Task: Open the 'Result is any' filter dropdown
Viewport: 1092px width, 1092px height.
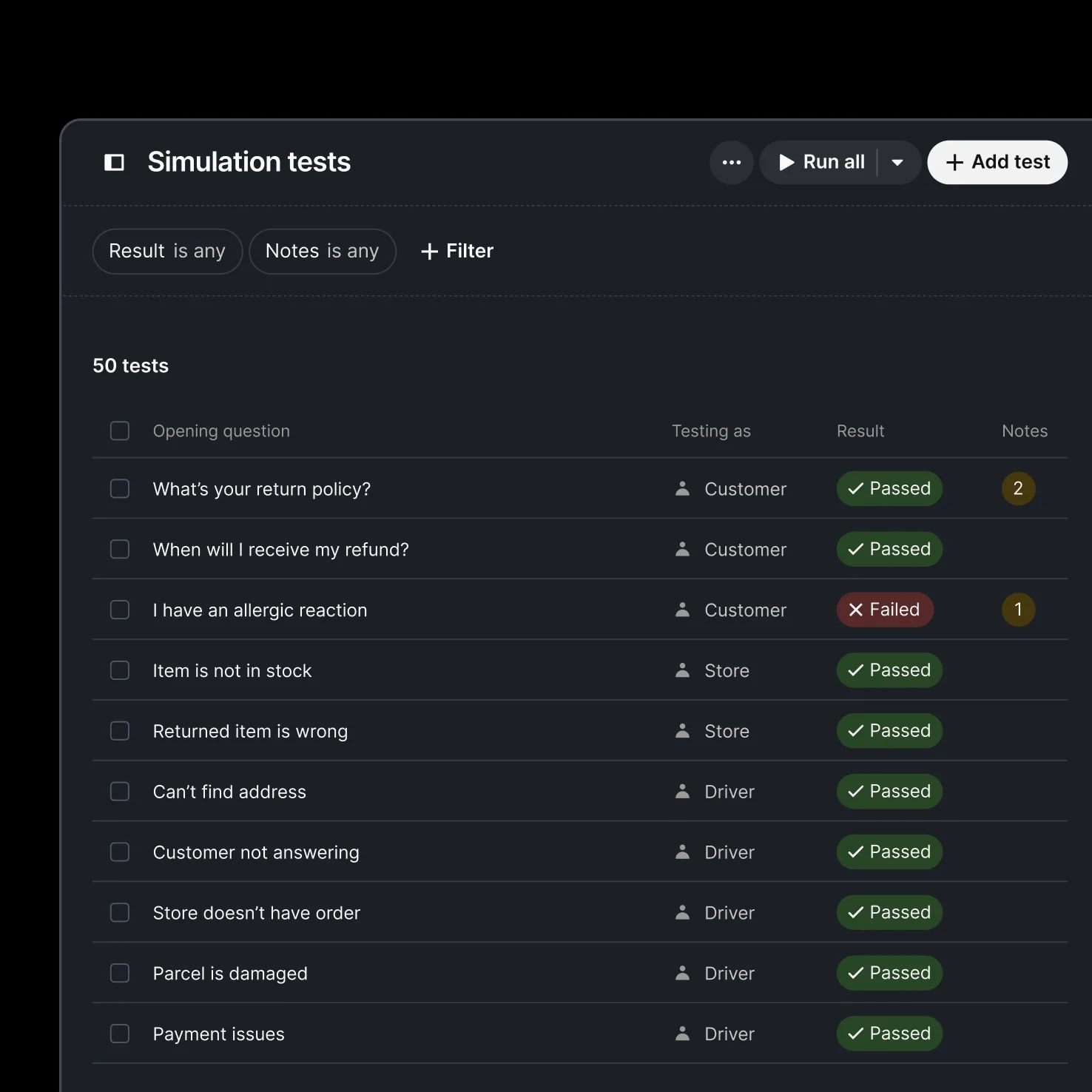Action: [x=167, y=251]
